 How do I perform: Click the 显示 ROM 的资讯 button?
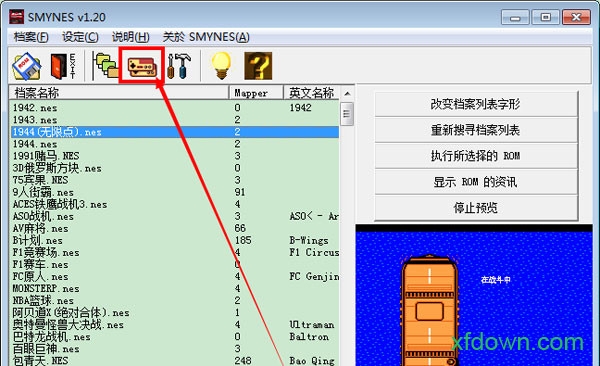(476, 182)
